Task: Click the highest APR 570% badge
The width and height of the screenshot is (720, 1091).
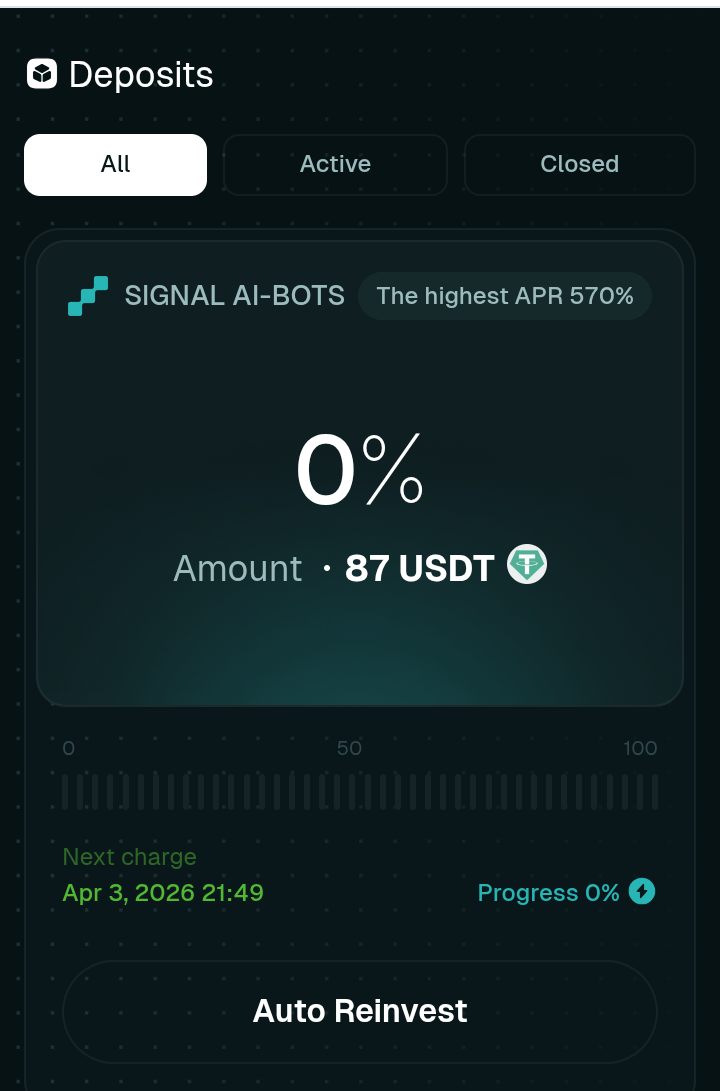Action: pyautogui.click(x=505, y=296)
